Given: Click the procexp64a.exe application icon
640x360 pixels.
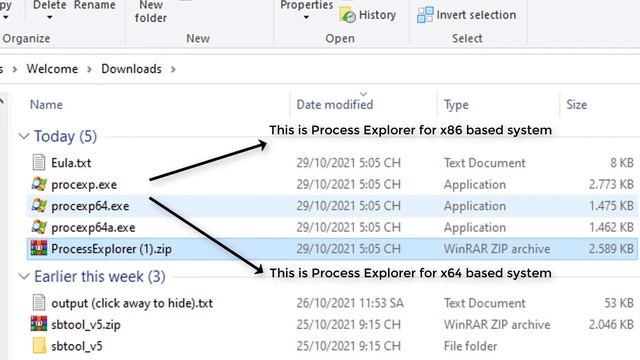Looking at the screenshot, I should coord(39,227).
